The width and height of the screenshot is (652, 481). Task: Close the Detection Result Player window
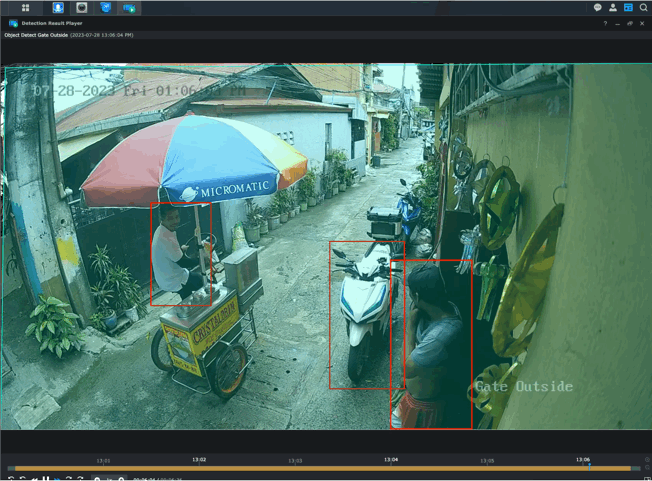point(642,23)
